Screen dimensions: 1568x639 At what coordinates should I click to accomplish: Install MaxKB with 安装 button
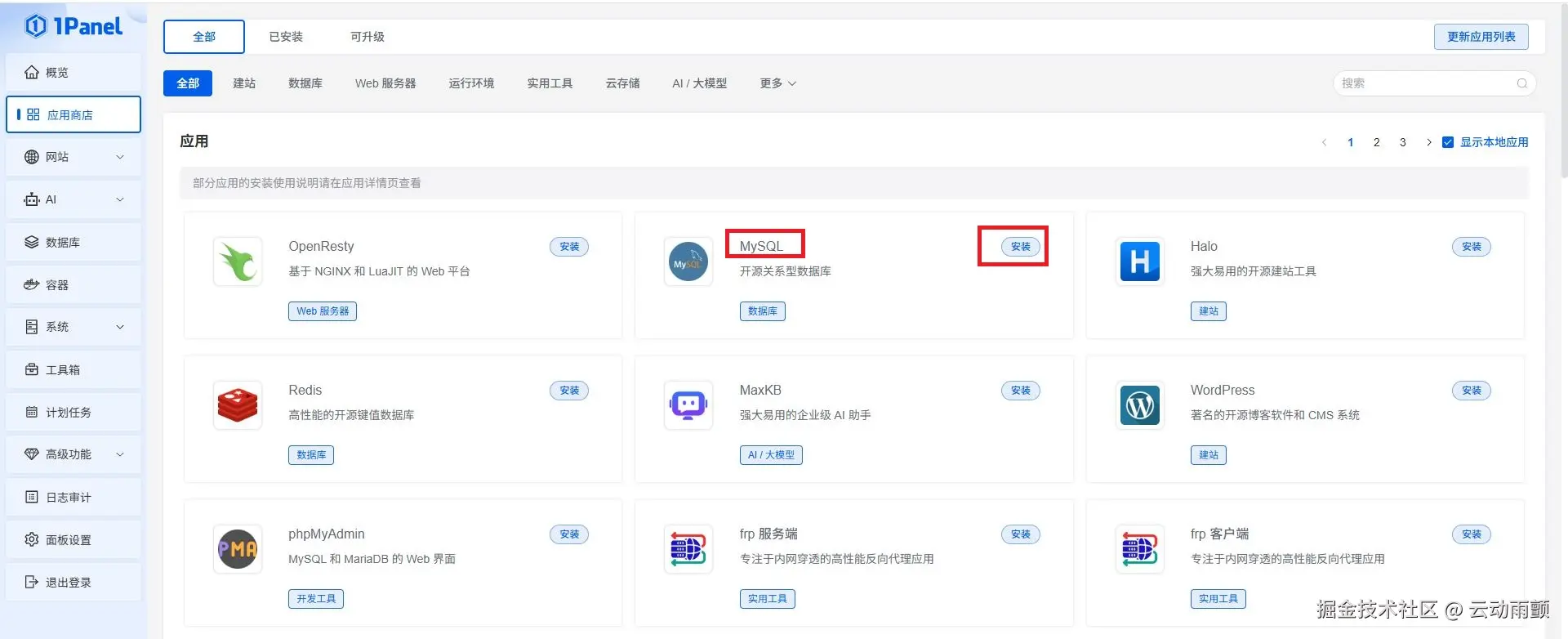tap(1021, 391)
